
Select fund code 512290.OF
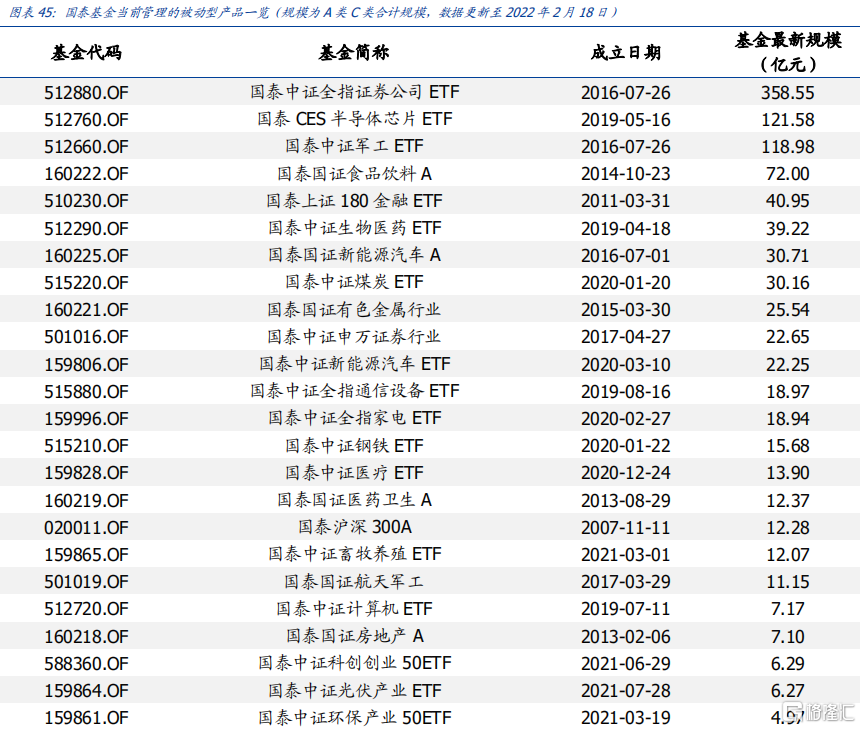pos(86,228)
